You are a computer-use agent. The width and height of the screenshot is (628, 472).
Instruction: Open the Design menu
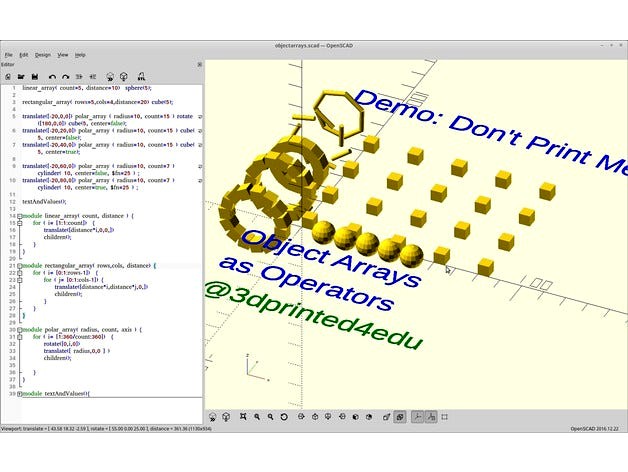coord(42,55)
